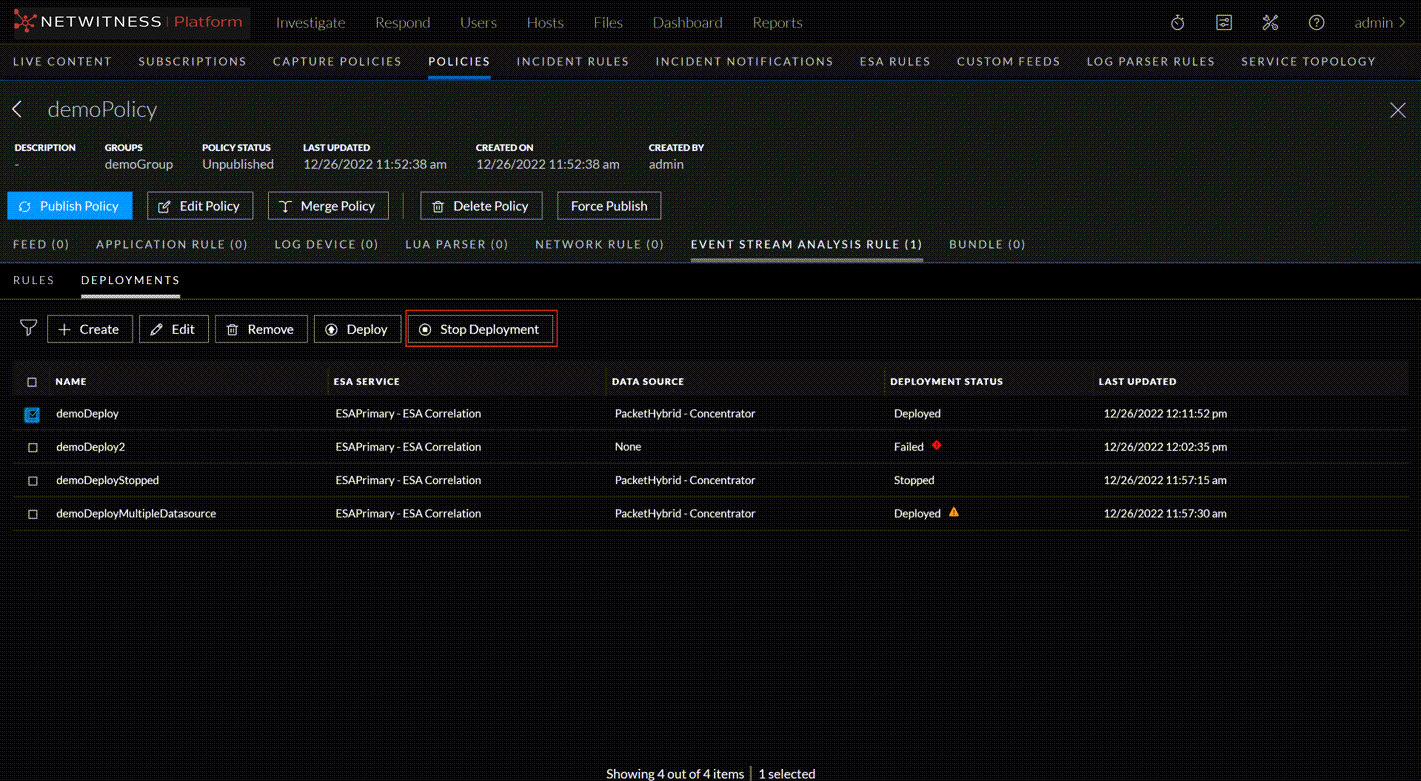Uncheck the demoDeploy row checkbox

click(32, 414)
